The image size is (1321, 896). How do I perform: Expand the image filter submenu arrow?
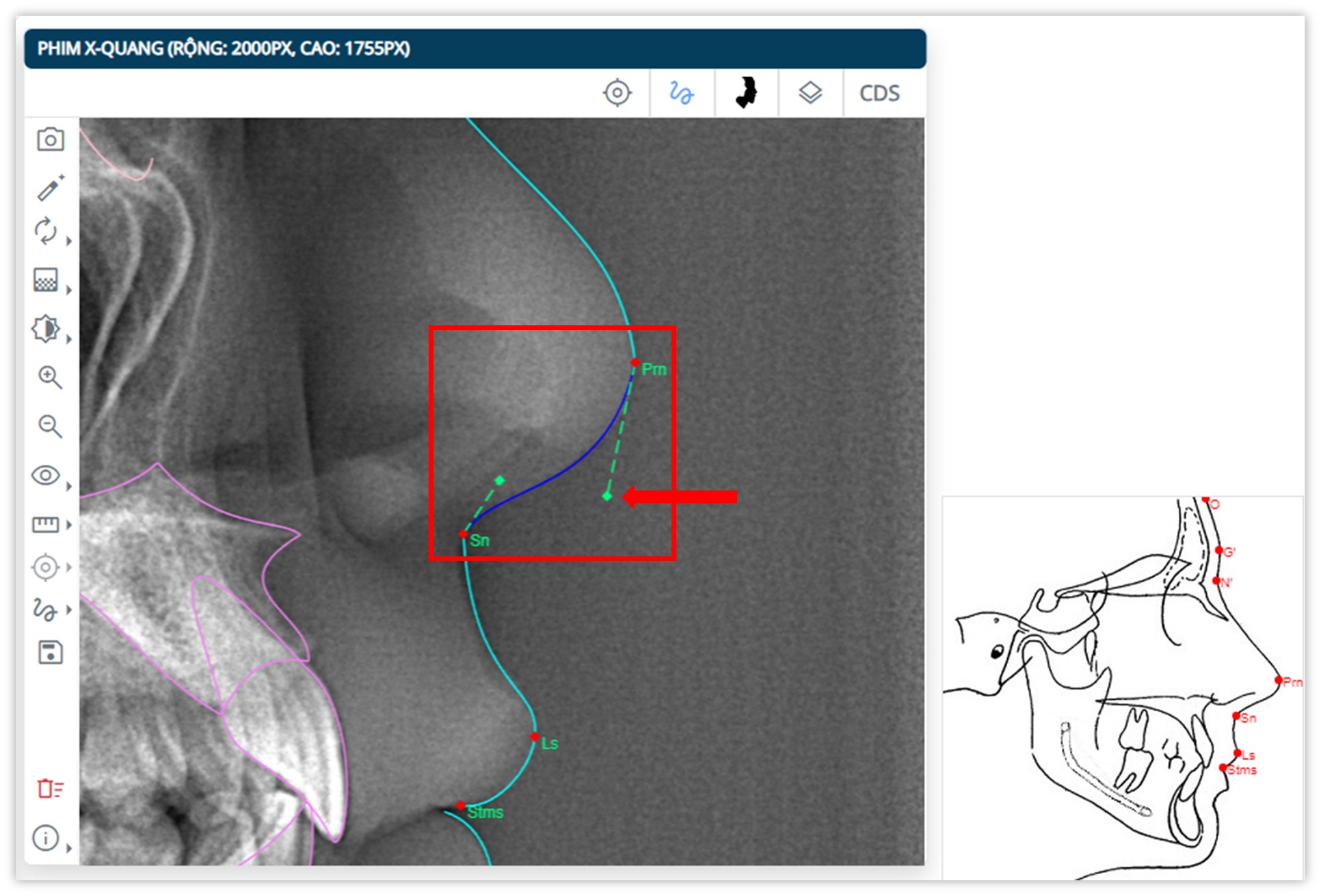68,290
